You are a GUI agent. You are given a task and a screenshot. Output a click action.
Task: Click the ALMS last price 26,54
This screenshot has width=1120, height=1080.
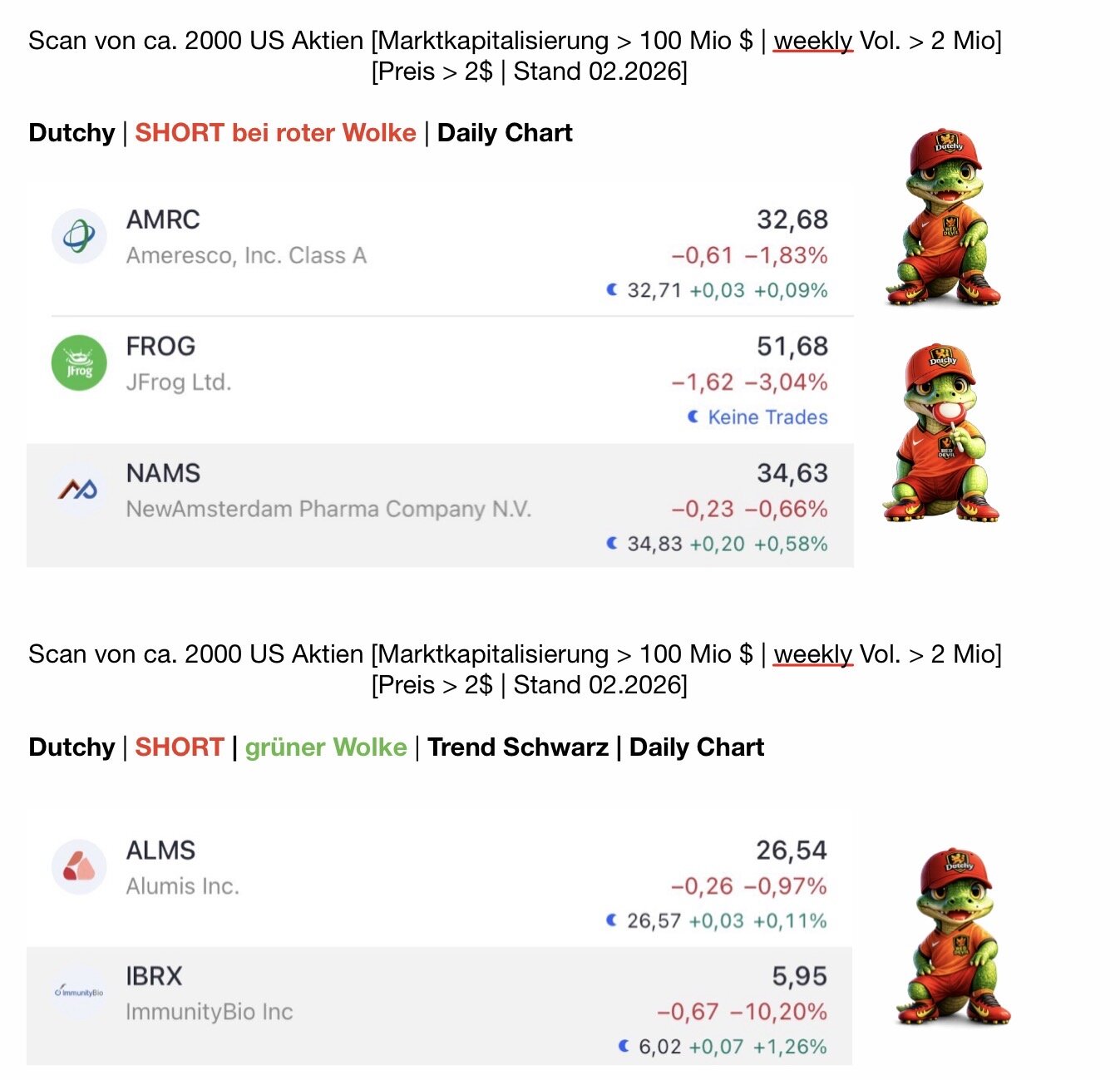click(x=791, y=851)
